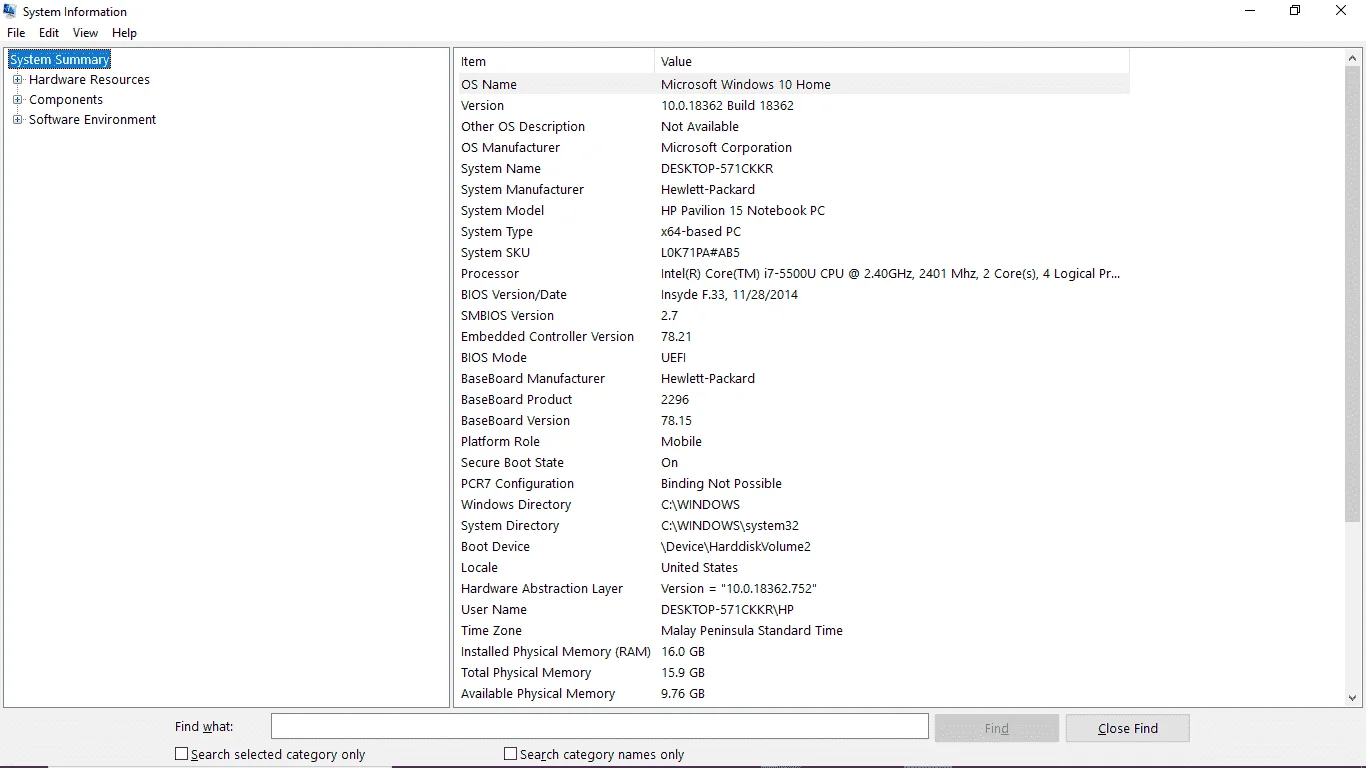This screenshot has height=768, width=1366.
Task: Click the Find what input field
Action: point(600,727)
